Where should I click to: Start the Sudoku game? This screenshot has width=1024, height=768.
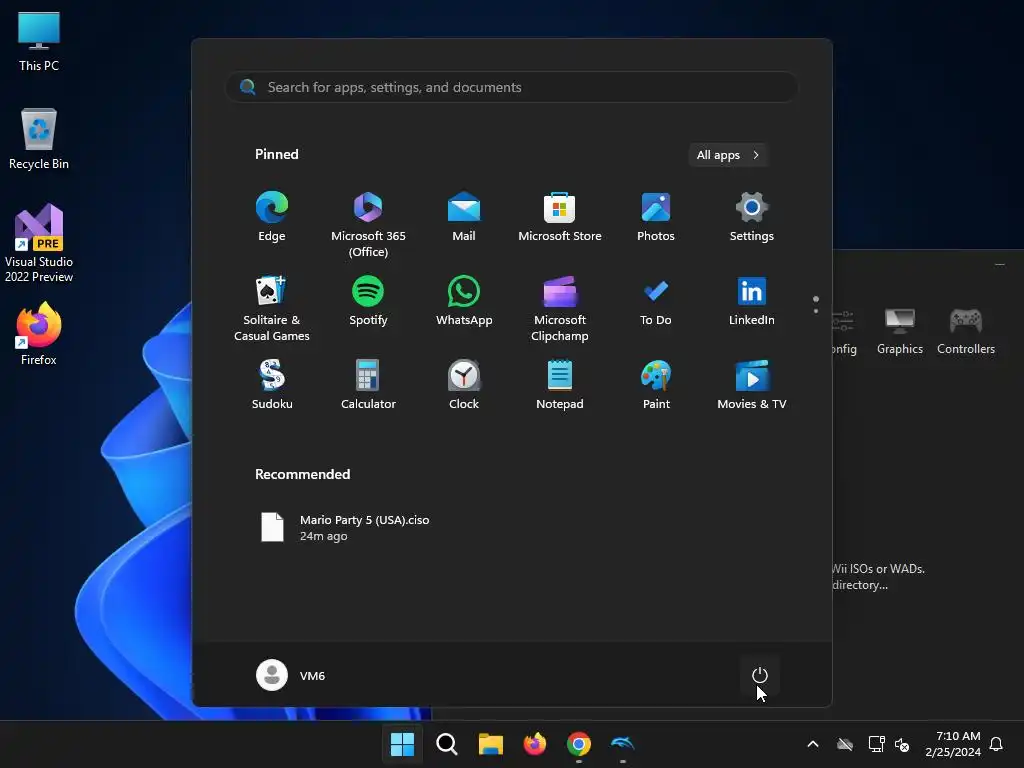coord(272,385)
